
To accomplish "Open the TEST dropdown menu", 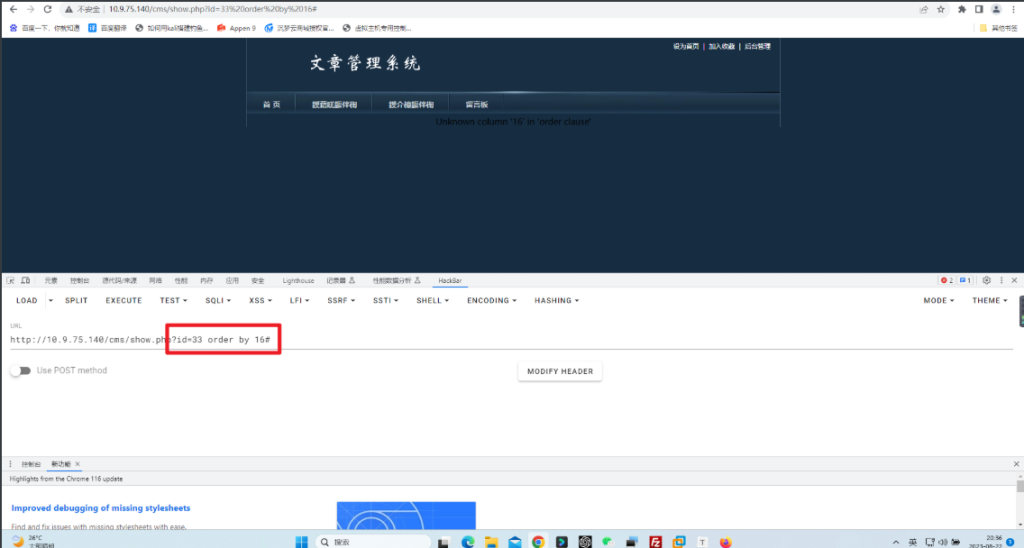I will (173, 300).
